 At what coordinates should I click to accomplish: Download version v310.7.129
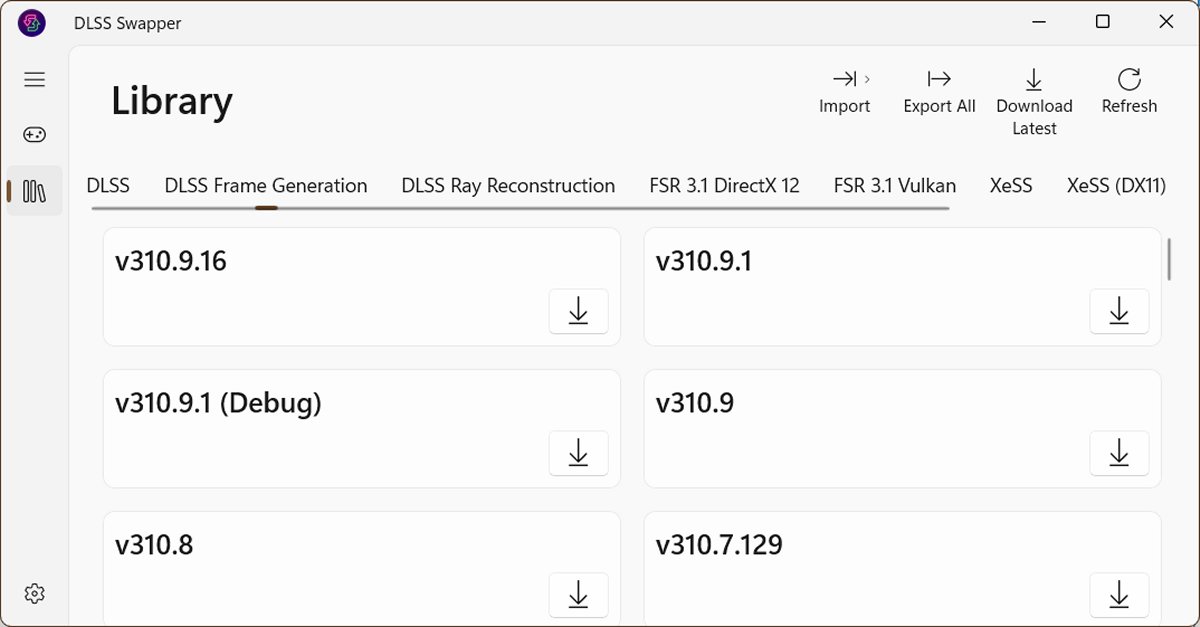coord(1119,596)
